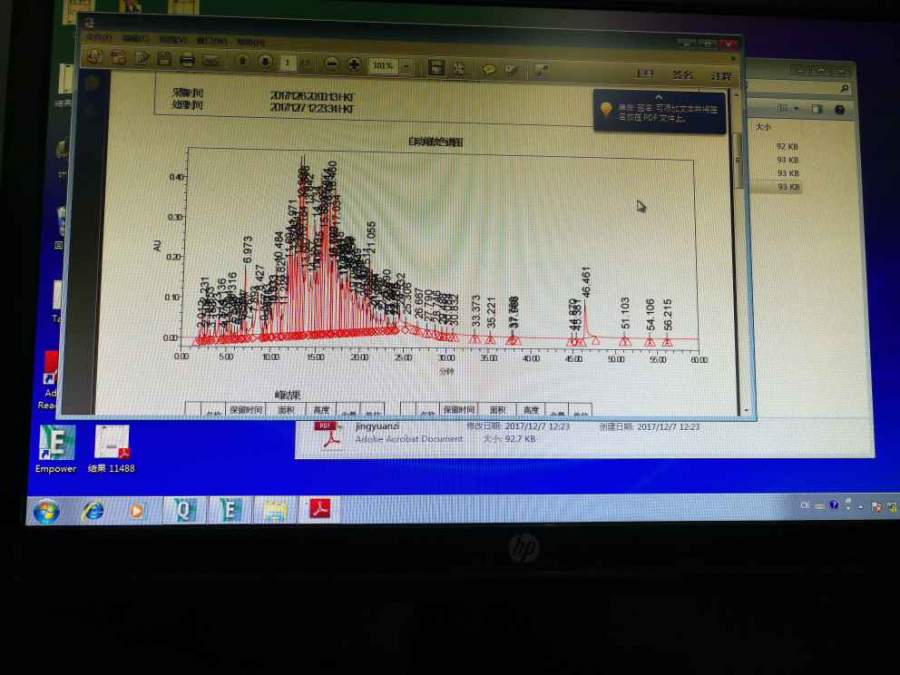Open the Windows Start menu orb
The width and height of the screenshot is (900, 675).
point(46,510)
